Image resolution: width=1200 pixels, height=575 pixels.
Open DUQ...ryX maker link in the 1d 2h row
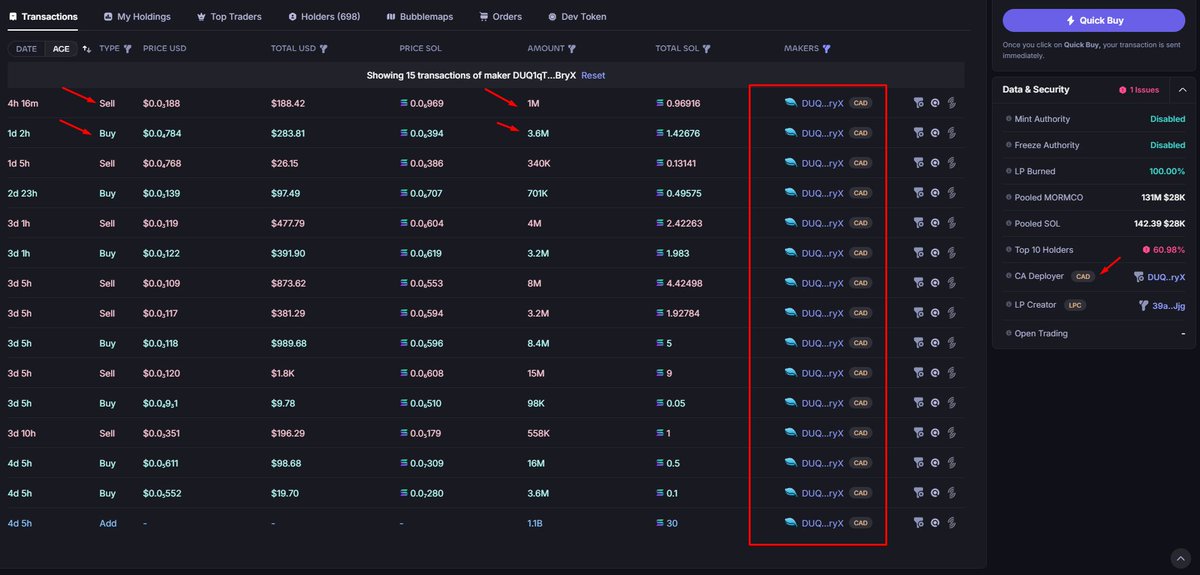point(823,133)
